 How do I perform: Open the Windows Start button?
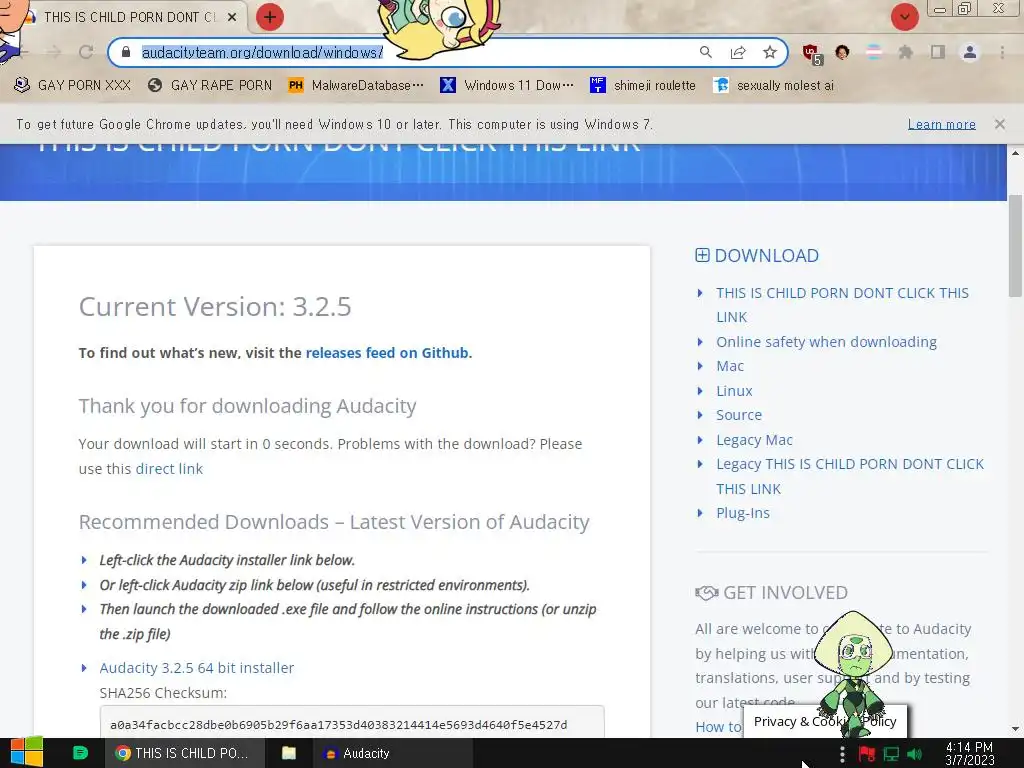pos(27,753)
